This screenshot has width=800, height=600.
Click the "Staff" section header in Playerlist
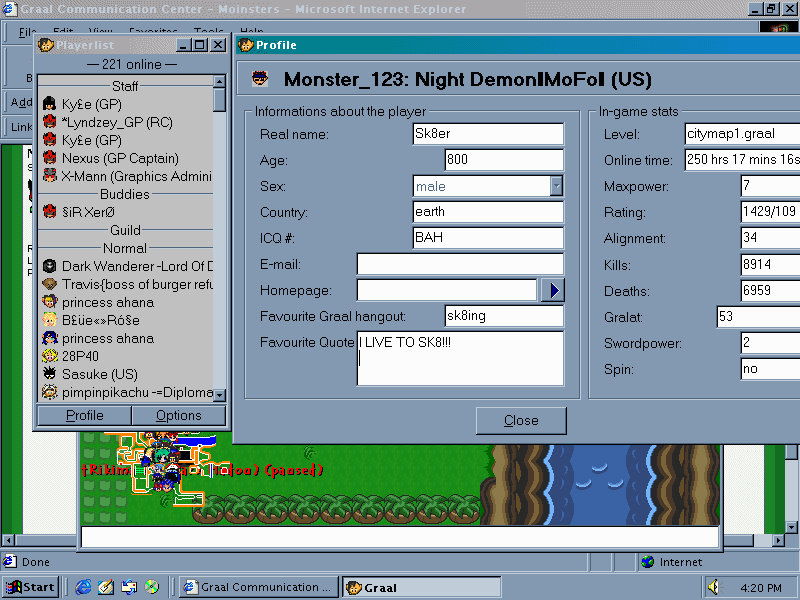point(125,86)
